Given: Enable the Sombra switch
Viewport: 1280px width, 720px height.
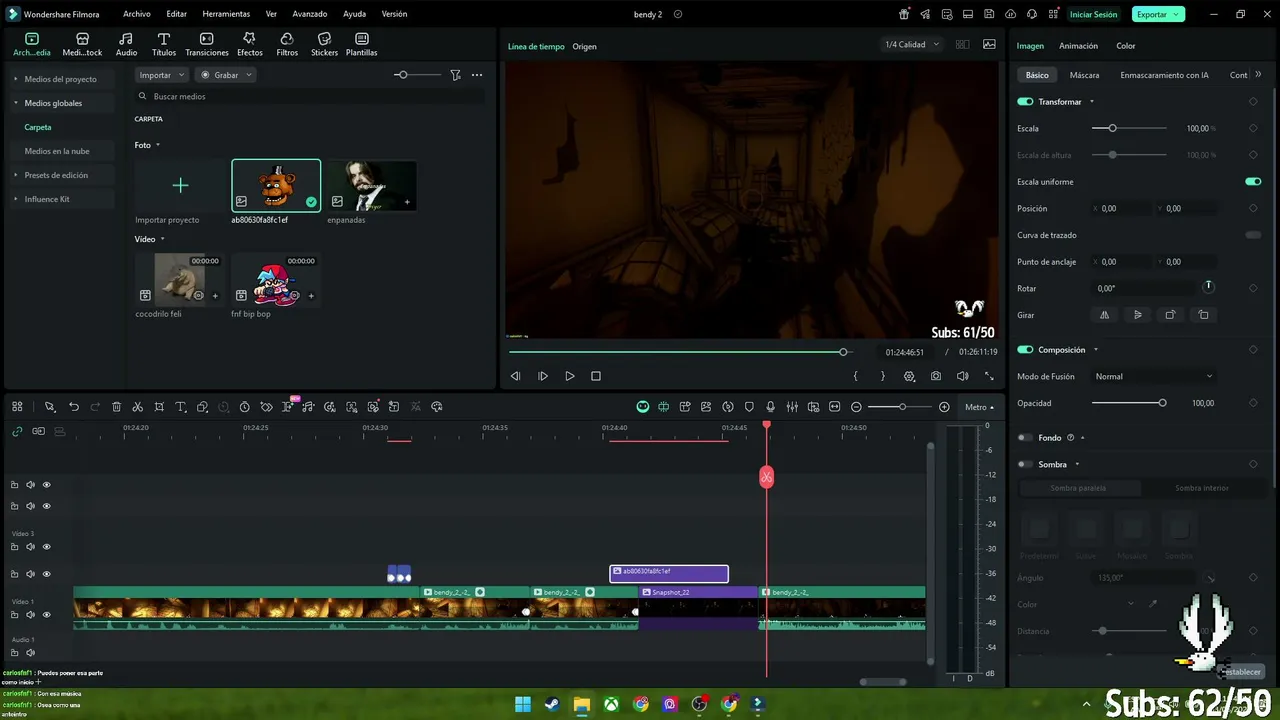Looking at the screenshot, I should click(x=1025, y=464).
